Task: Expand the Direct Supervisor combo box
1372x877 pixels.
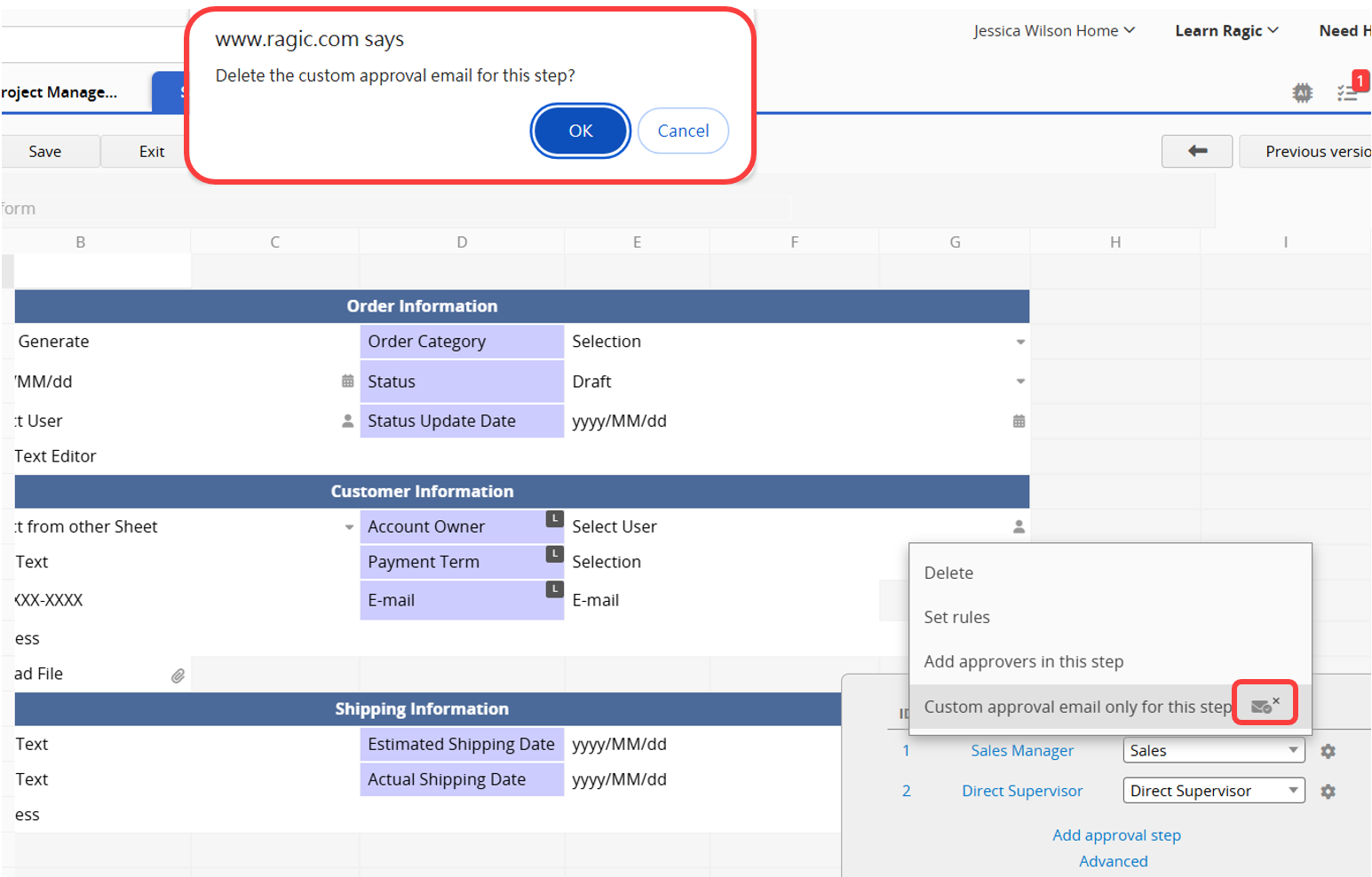Action: (1293, 790)
